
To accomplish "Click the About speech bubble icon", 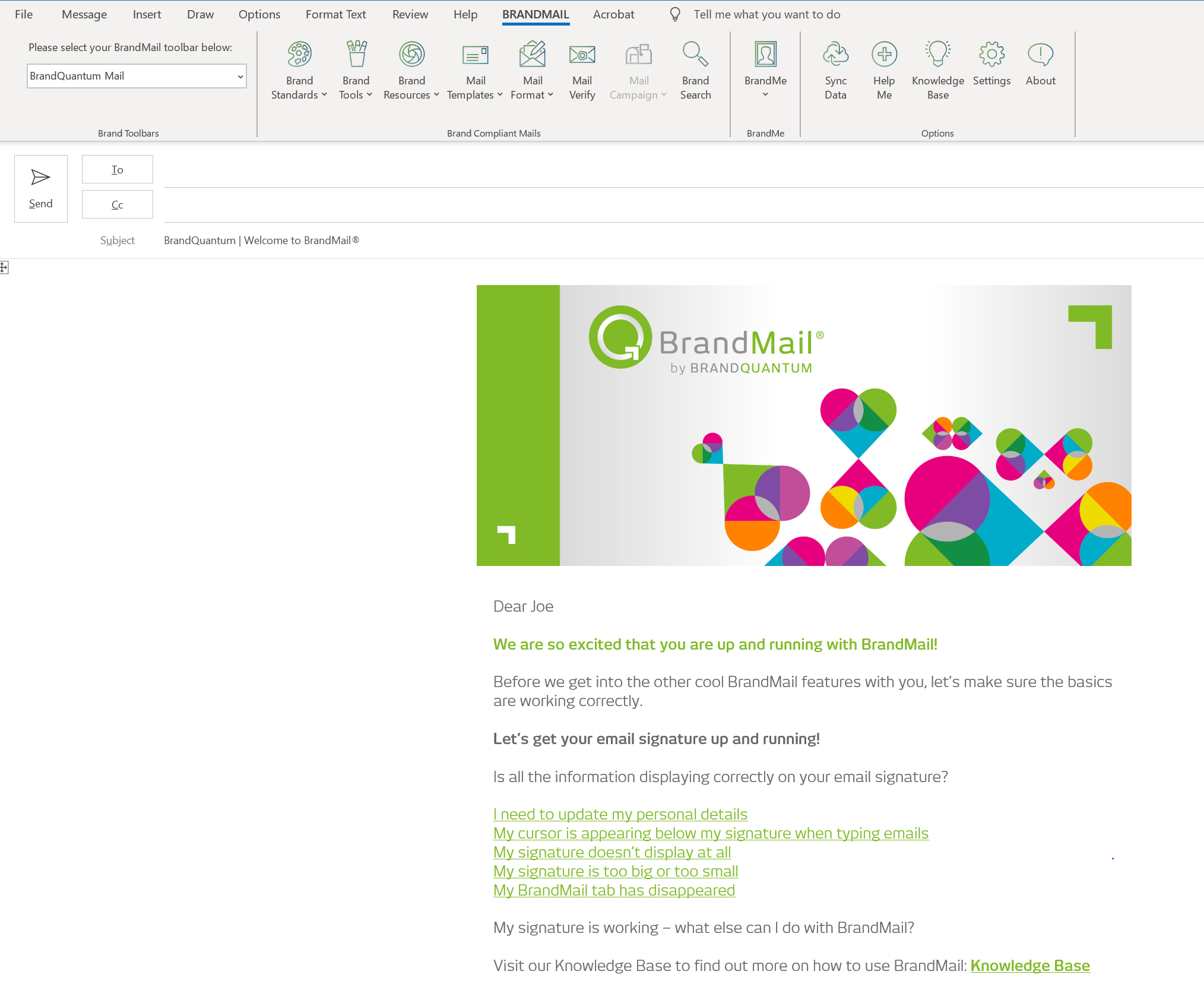I will [x=1040, y=55].
